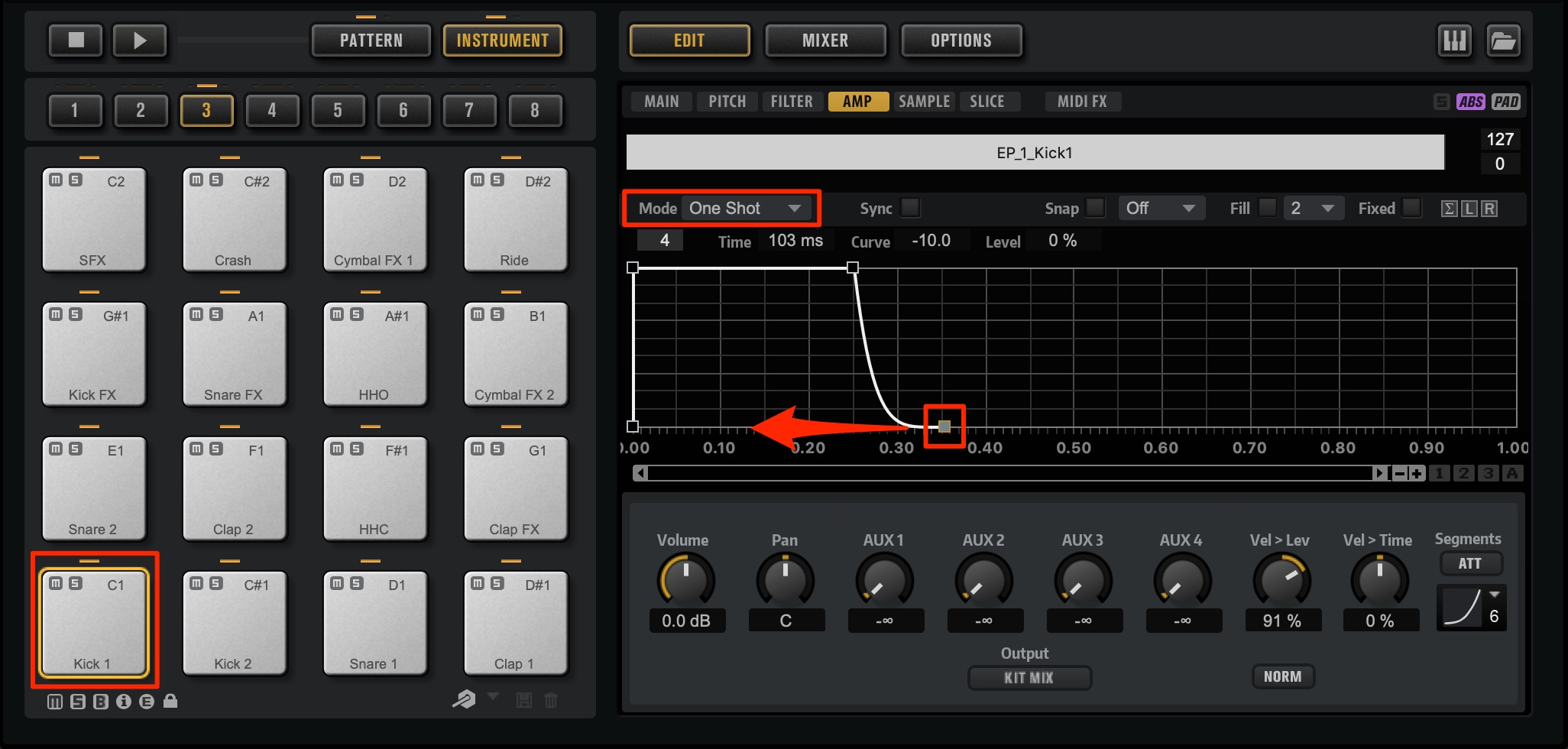Select zoom preset 2 icon
The width and height of the screenshot is (1568, 749).
coord(1464,474)
